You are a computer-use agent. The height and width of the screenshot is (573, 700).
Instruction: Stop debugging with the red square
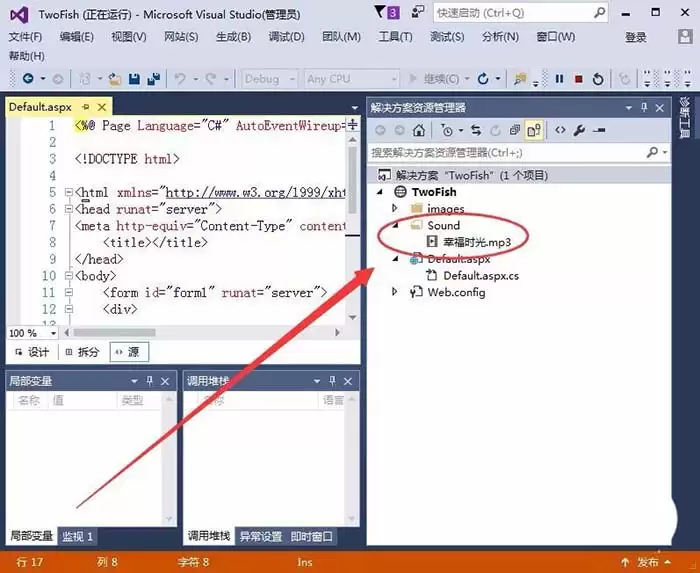click(x=579, y=79)
